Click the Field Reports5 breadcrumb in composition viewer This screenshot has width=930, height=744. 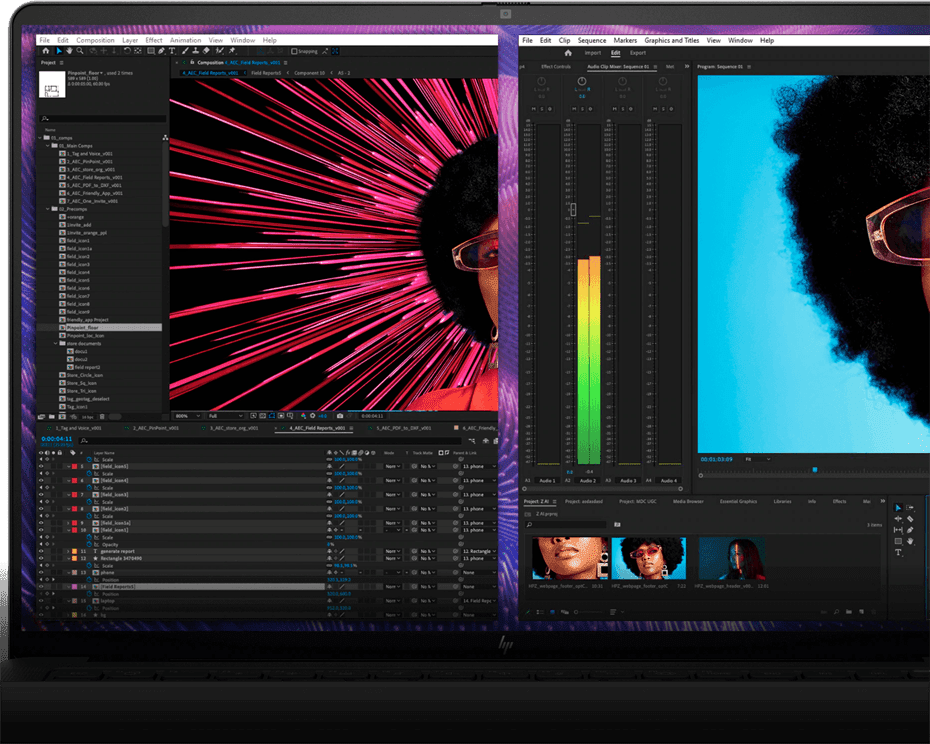pos(266,73)
